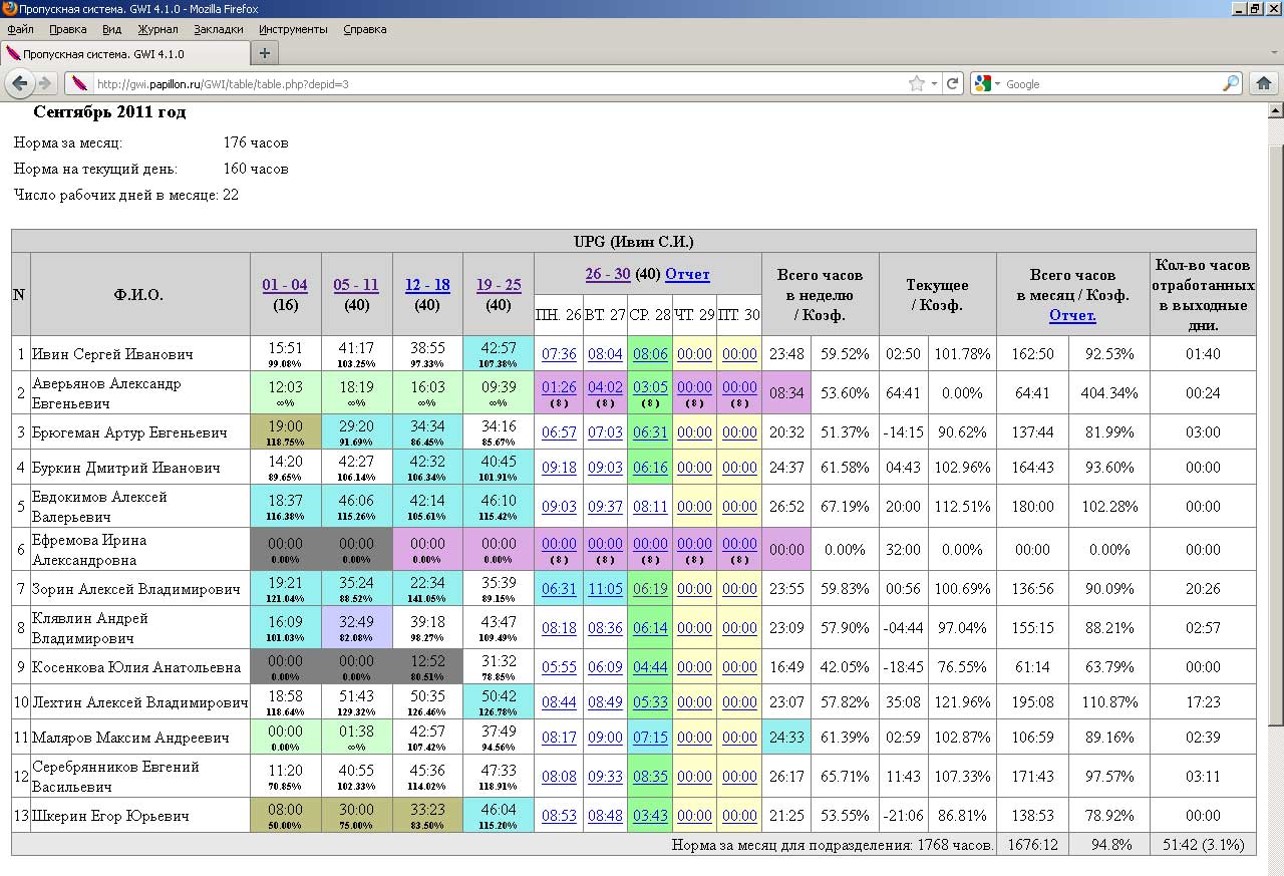
Task: Click the Отчет link beside 26 - 30
Action: tap(687, 274)
